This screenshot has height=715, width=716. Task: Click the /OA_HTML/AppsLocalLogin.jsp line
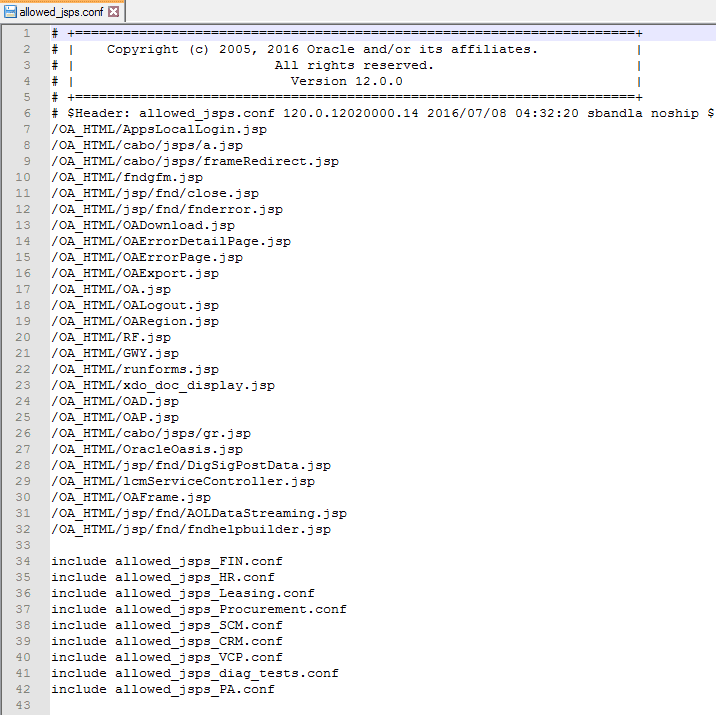[x=159, y=129]
